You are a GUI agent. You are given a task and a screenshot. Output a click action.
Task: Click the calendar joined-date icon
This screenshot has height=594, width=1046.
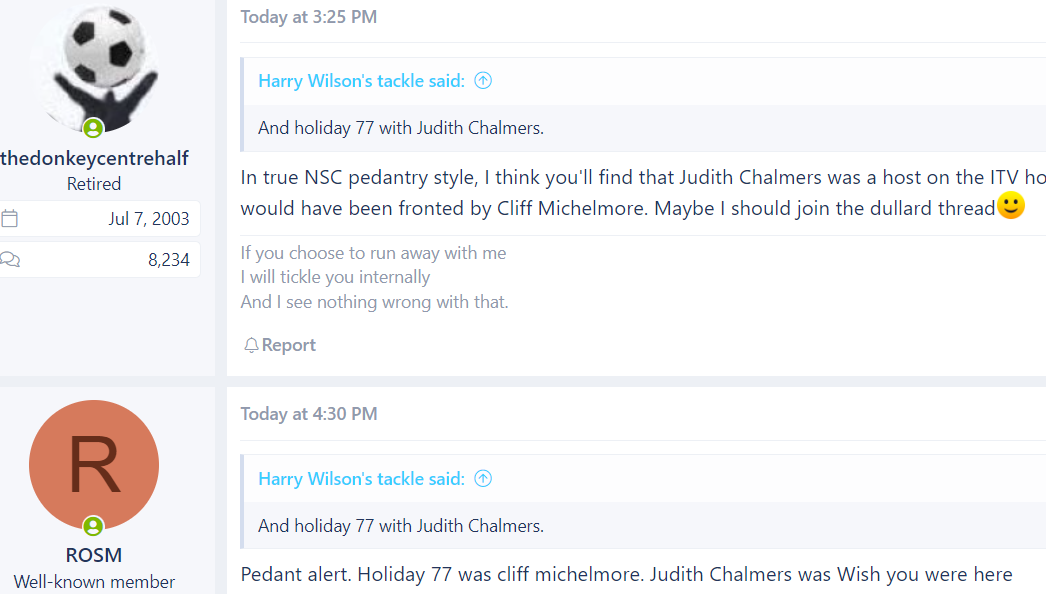coord(9,218)
